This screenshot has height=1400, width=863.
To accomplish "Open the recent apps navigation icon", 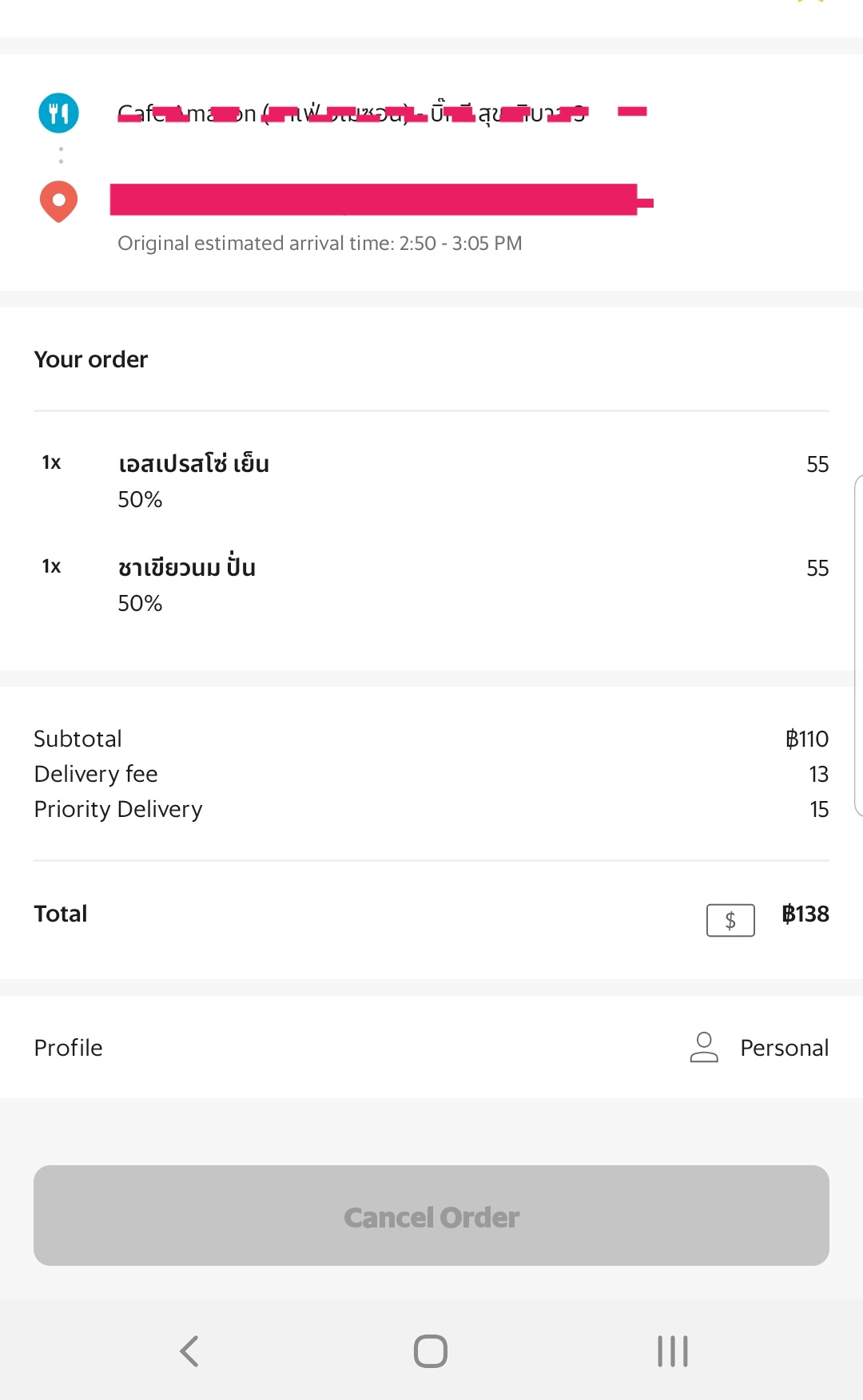I will click(x=673, y=1351).
